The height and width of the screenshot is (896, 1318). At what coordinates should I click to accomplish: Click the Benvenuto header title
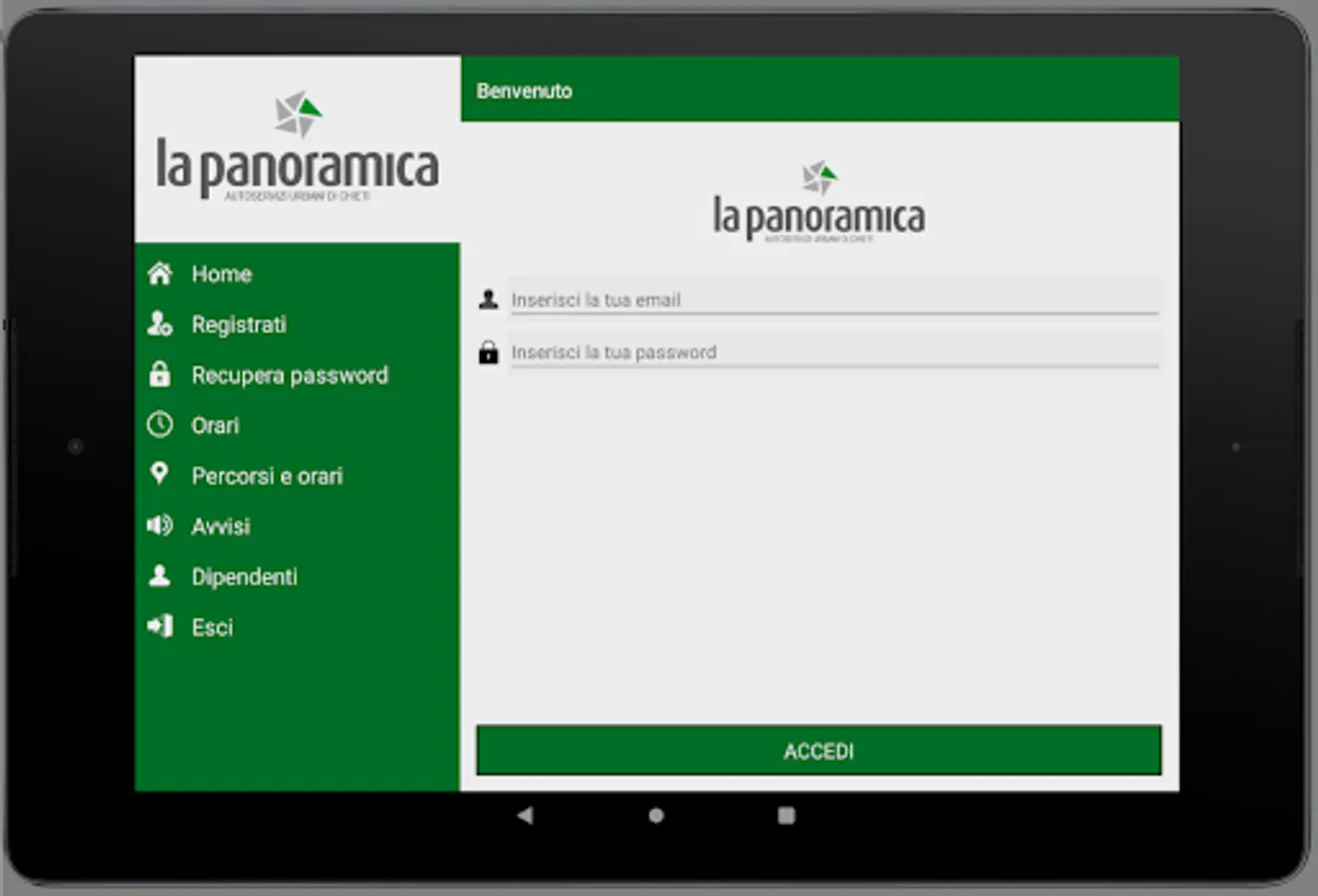(524, 91)
